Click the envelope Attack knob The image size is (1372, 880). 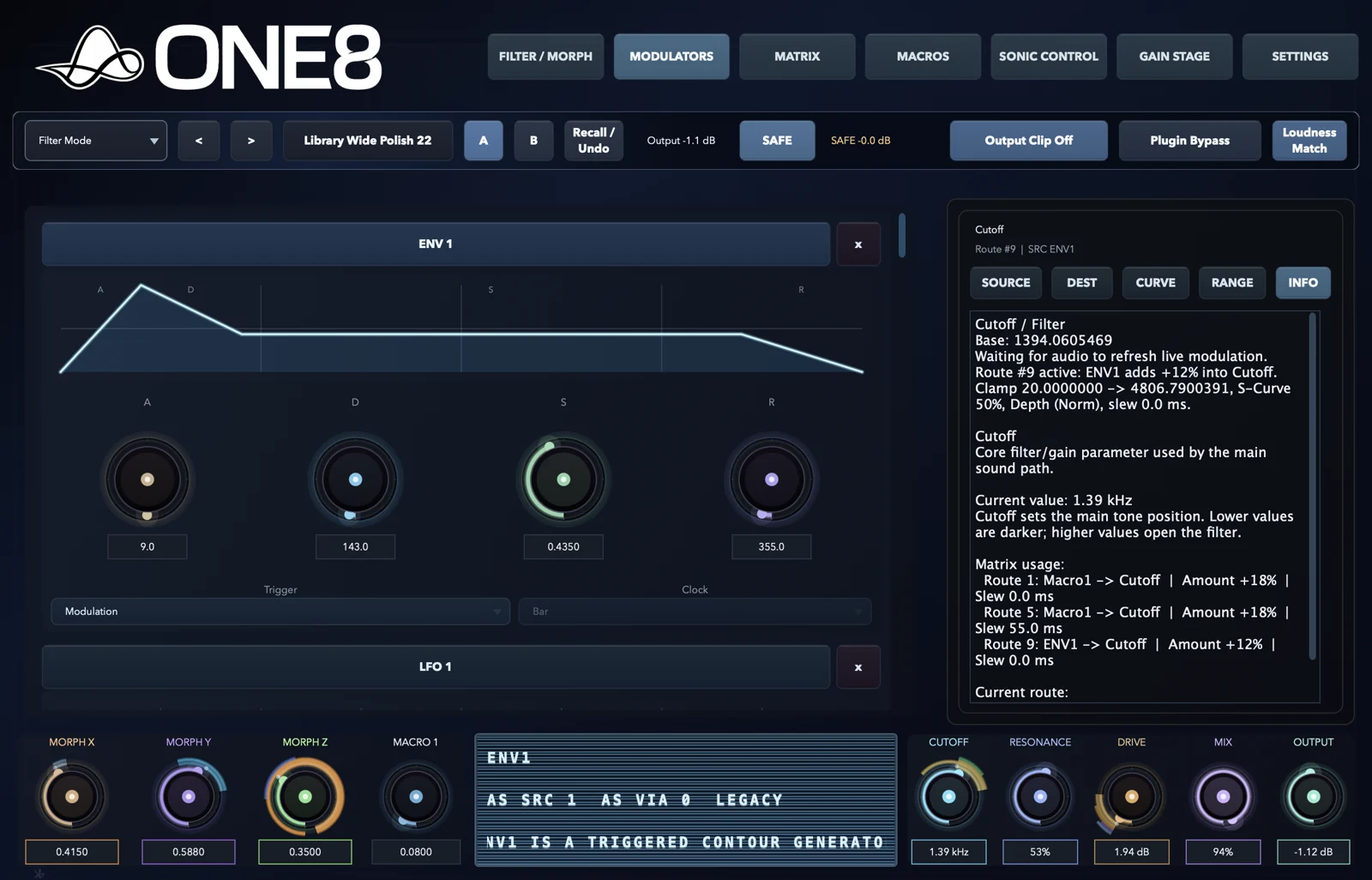click(x=147, y=479)
